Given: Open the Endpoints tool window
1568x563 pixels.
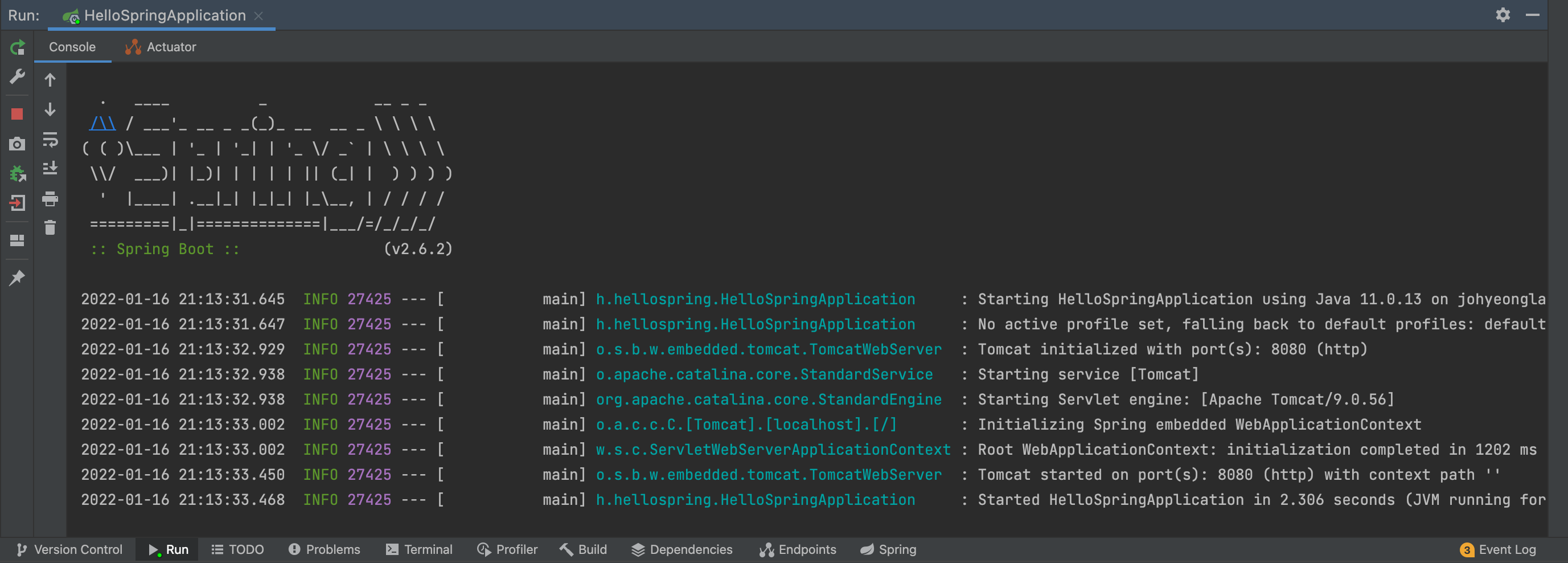Looking at the screenshot, I should click(x=798, y=549).
